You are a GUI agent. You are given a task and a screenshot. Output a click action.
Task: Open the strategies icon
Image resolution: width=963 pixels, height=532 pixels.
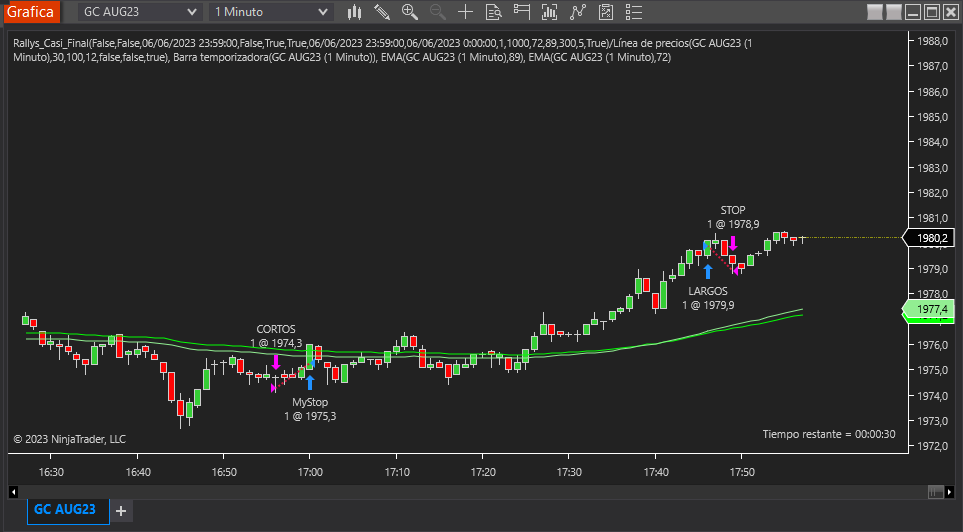606,12
